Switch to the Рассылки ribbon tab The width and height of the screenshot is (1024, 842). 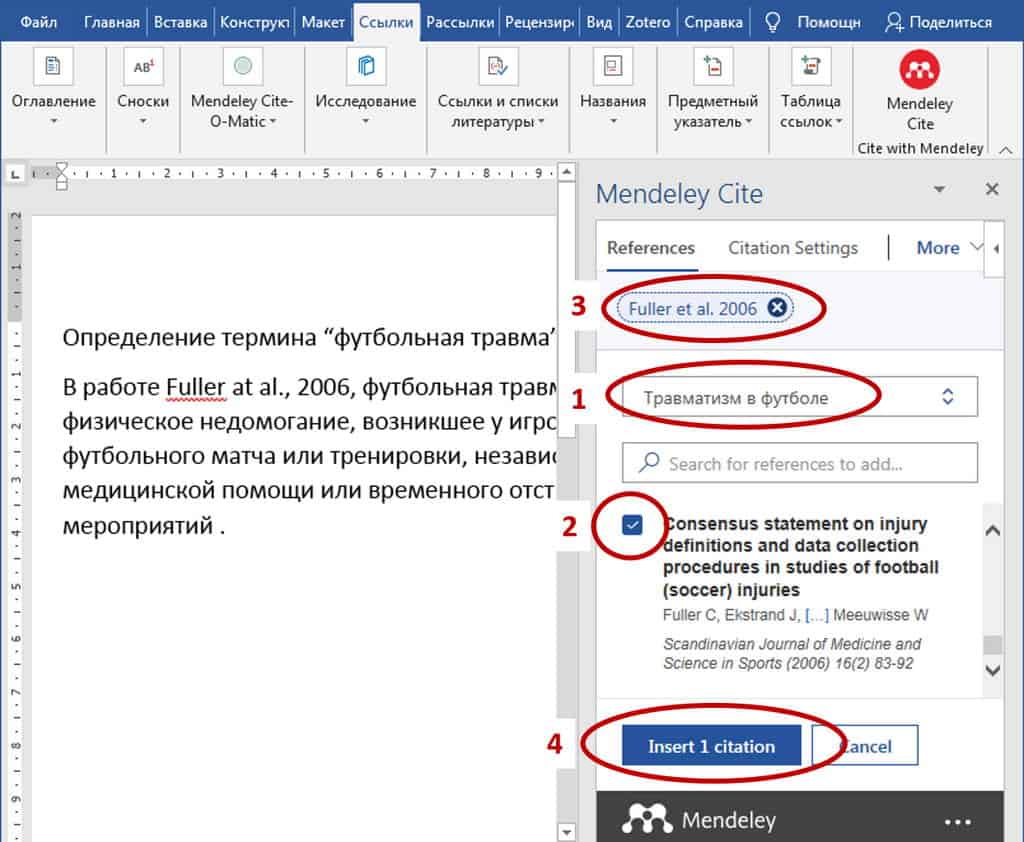tap(460, 22)
